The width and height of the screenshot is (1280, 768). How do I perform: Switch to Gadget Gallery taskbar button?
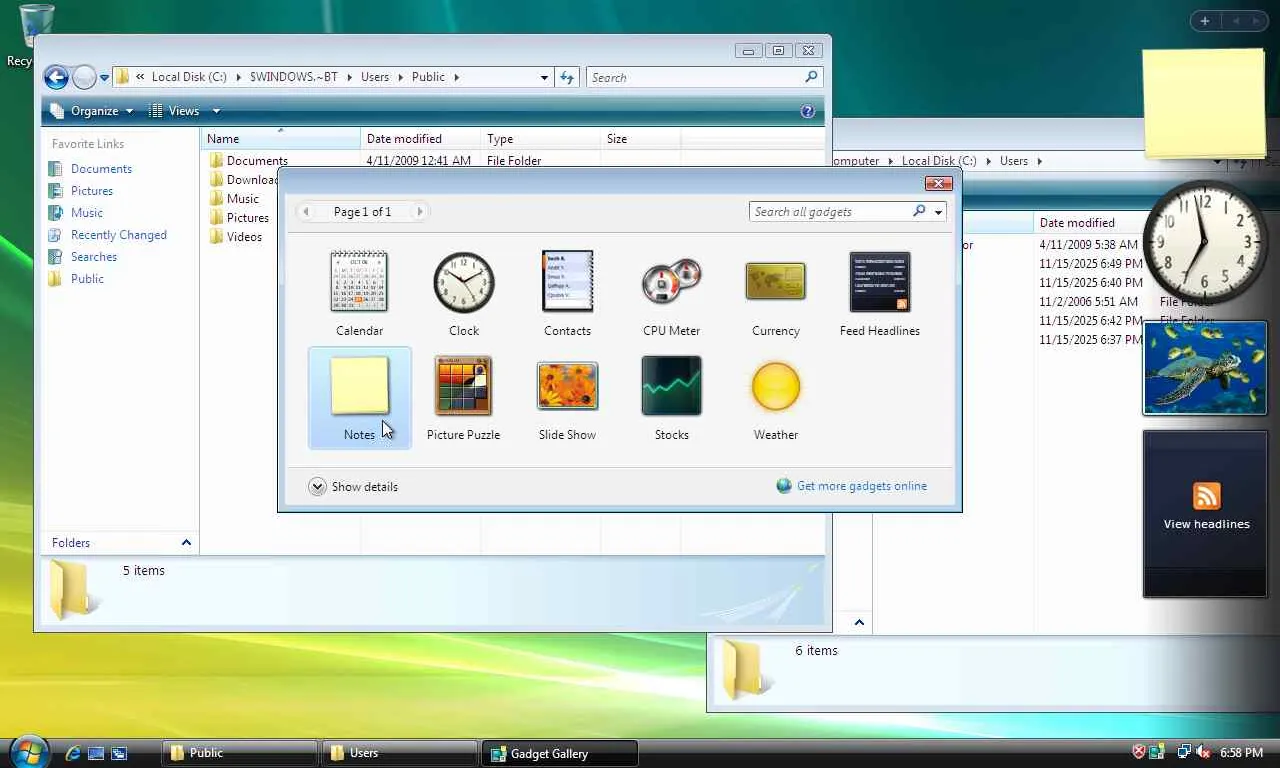[560, 753]
